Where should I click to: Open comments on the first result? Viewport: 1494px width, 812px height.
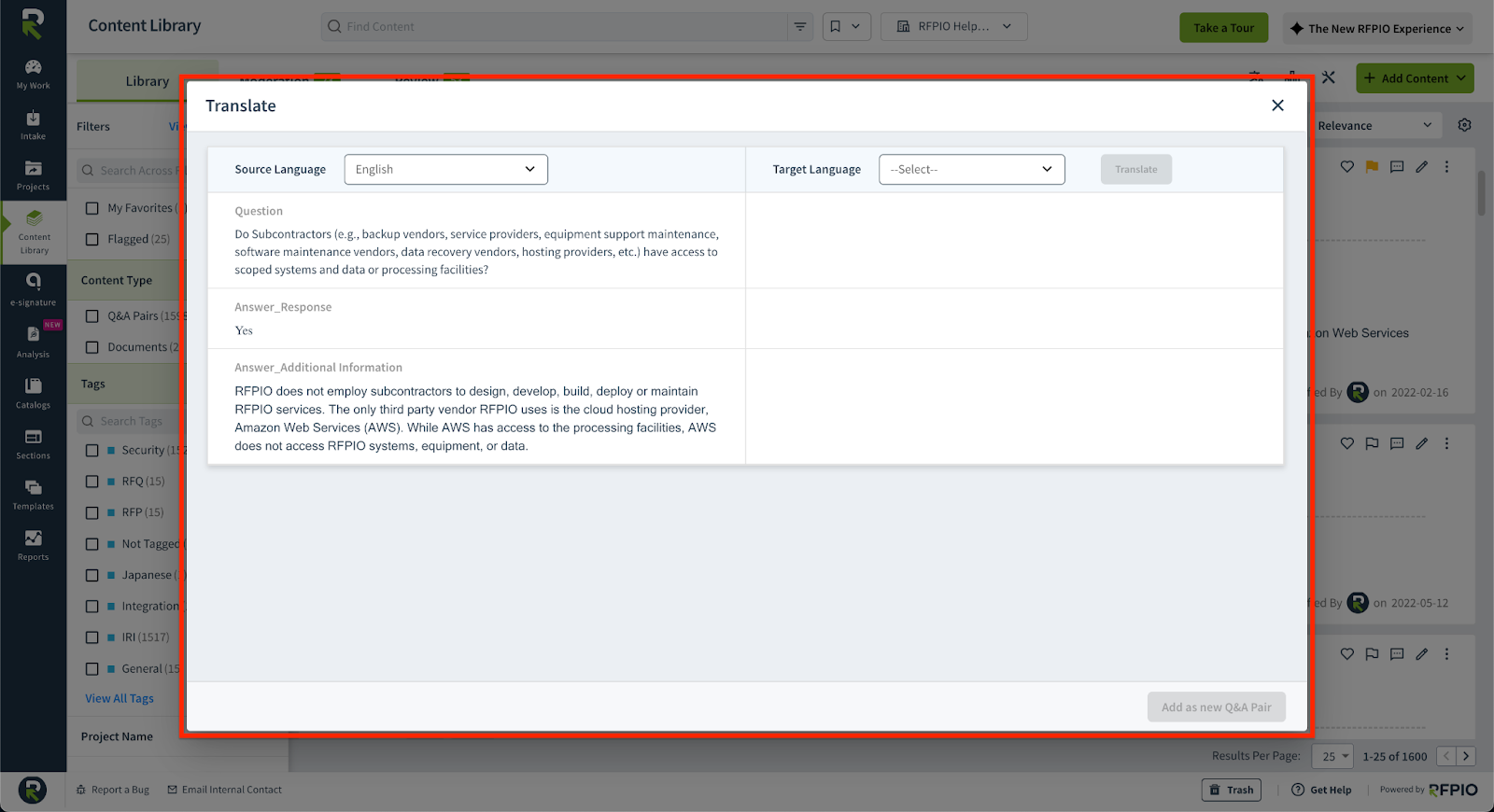1397,167
